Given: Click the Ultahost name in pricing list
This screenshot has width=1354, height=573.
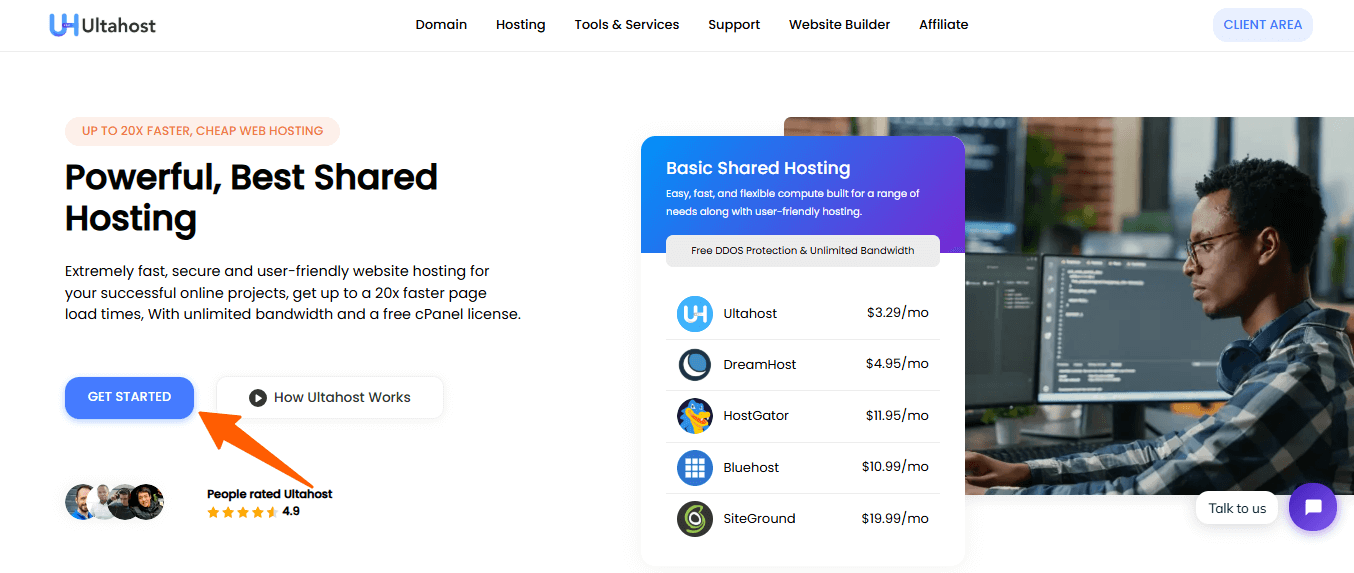Looking at the screenshot, I should click(750, 314).
